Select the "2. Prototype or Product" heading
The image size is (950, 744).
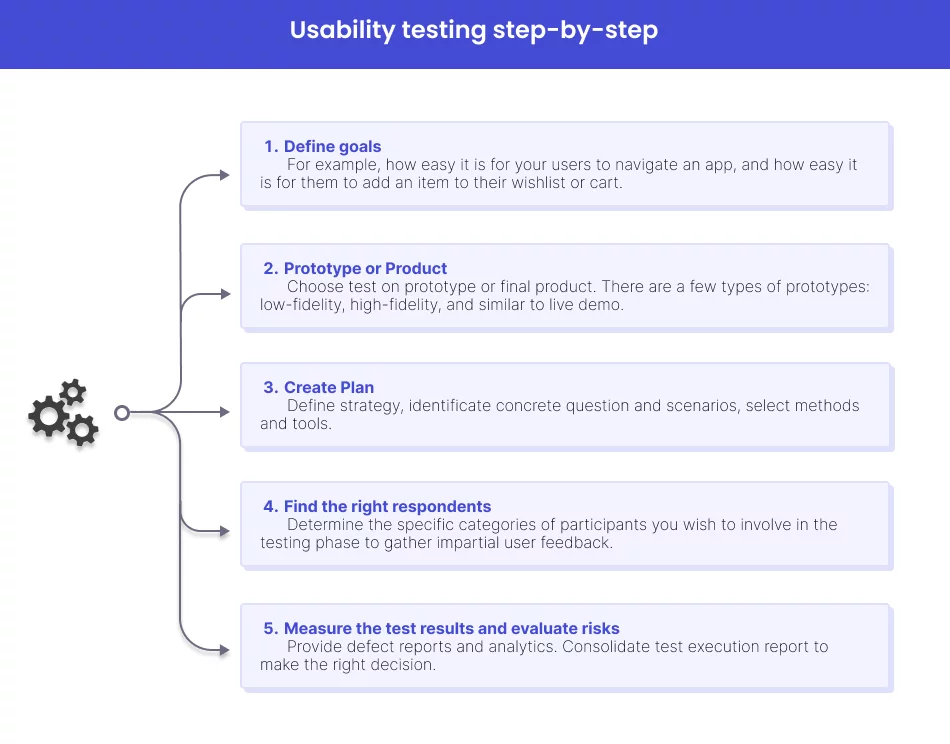355,268
